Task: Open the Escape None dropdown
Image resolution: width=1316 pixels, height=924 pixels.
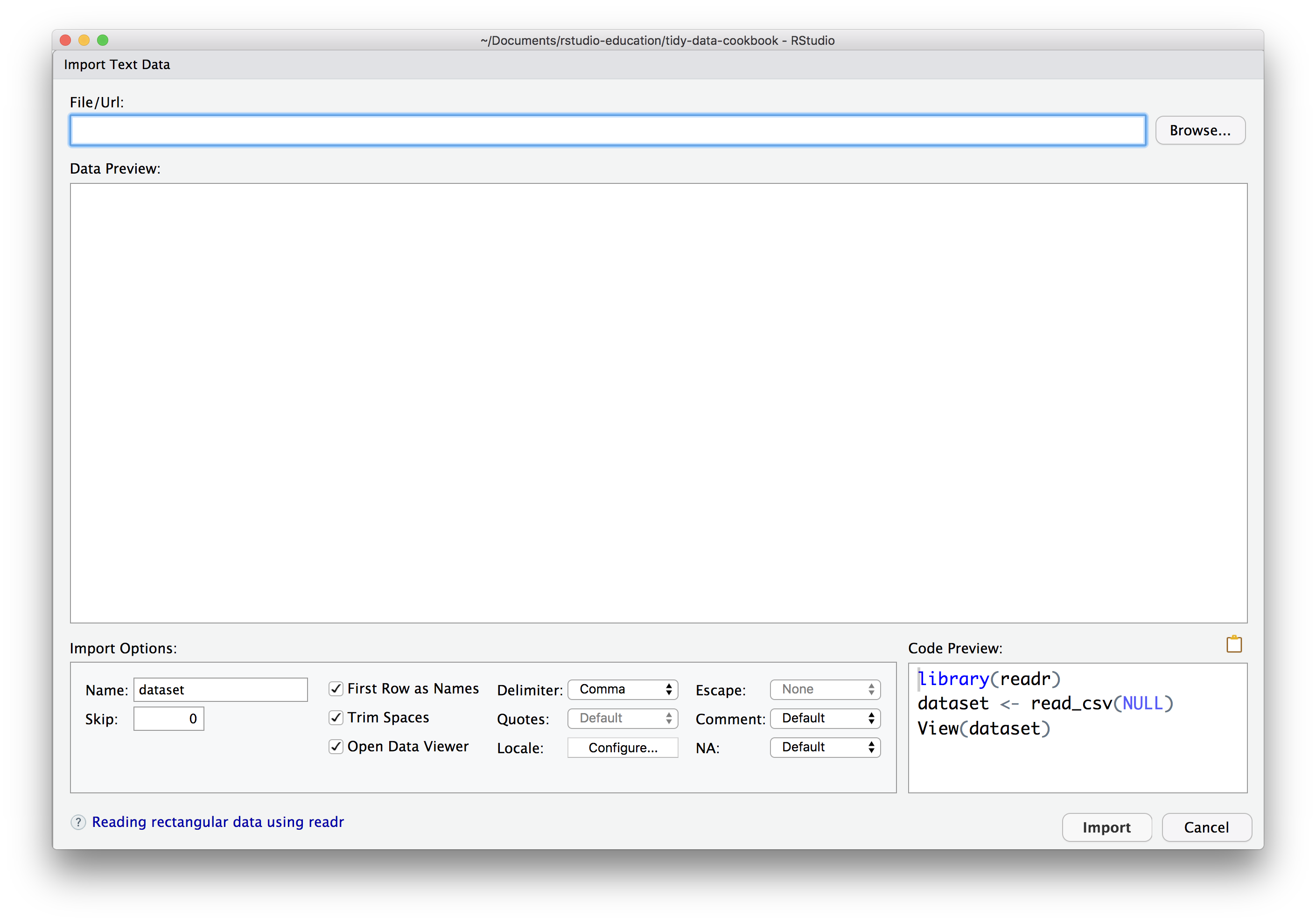Action: point(826,690)
